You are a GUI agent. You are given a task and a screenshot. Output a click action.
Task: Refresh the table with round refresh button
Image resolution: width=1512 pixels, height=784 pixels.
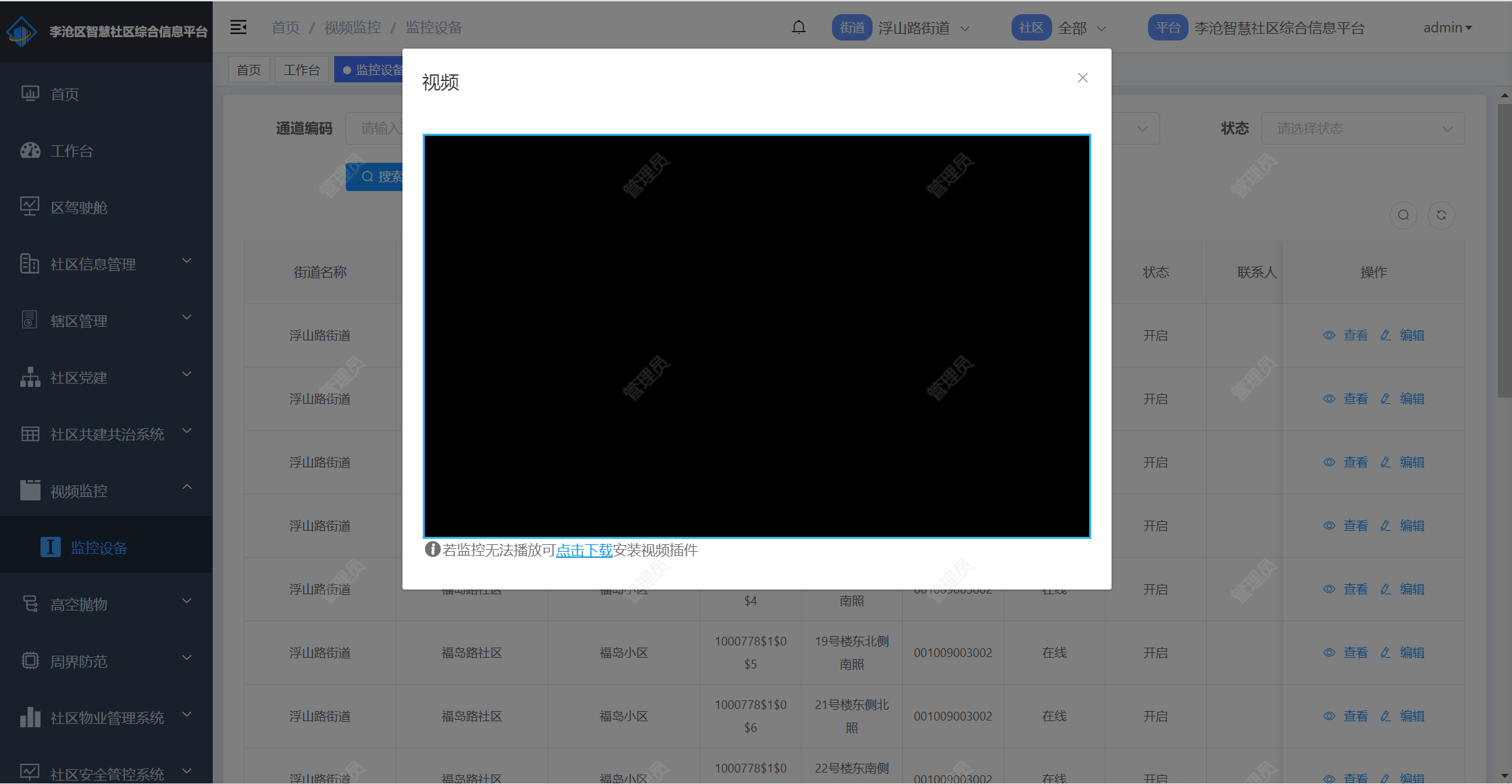[1441, 215]
